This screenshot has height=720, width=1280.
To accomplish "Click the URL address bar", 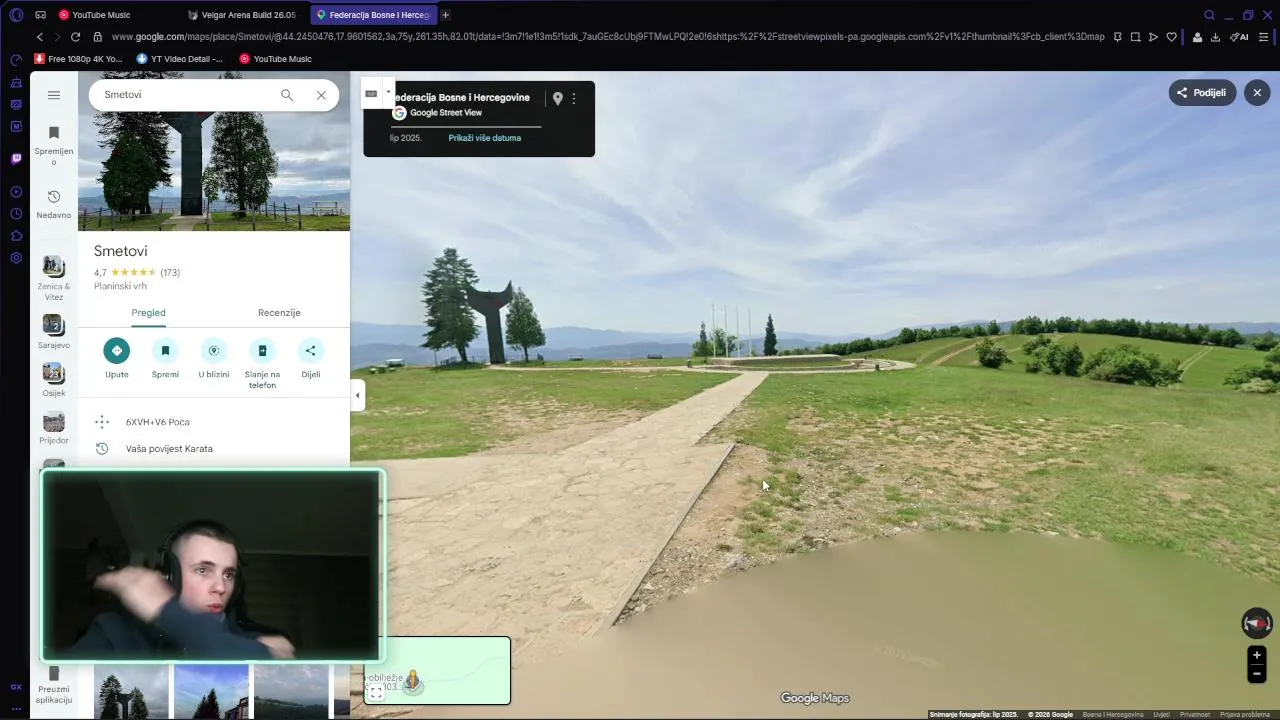I will [x=607, y=37].
